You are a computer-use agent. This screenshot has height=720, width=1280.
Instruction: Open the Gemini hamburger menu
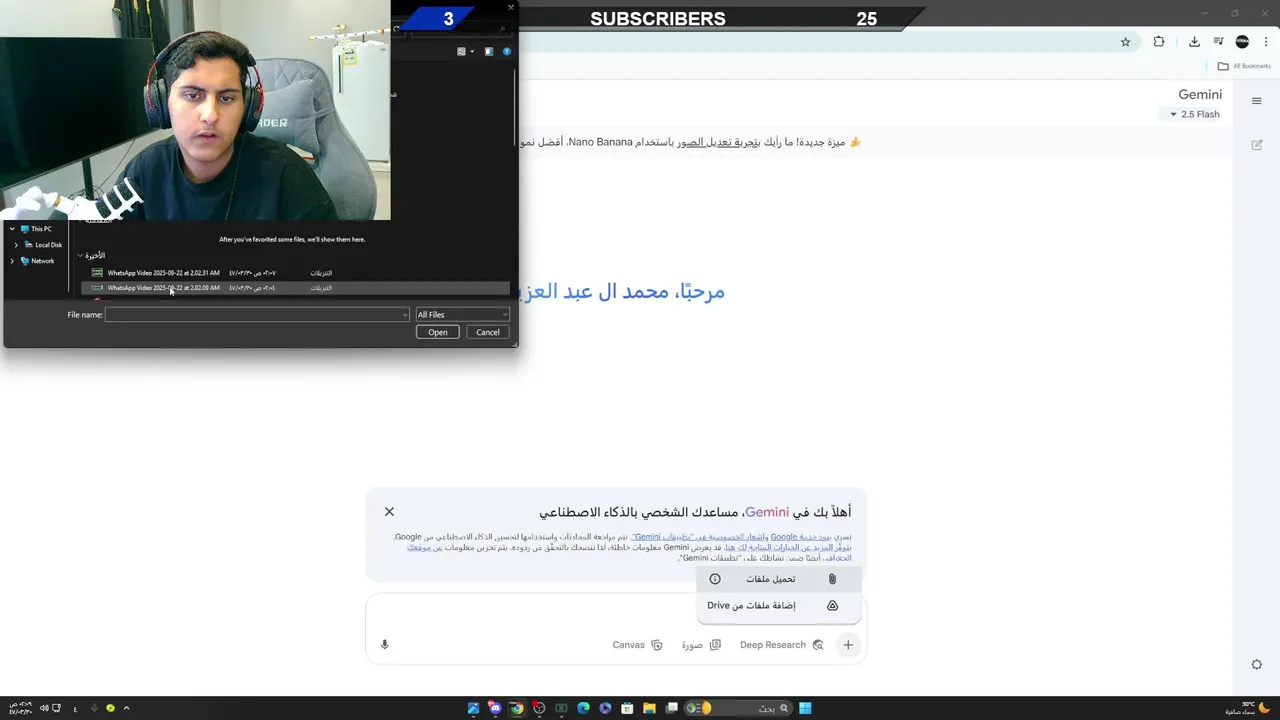[x=1257, y=101]
